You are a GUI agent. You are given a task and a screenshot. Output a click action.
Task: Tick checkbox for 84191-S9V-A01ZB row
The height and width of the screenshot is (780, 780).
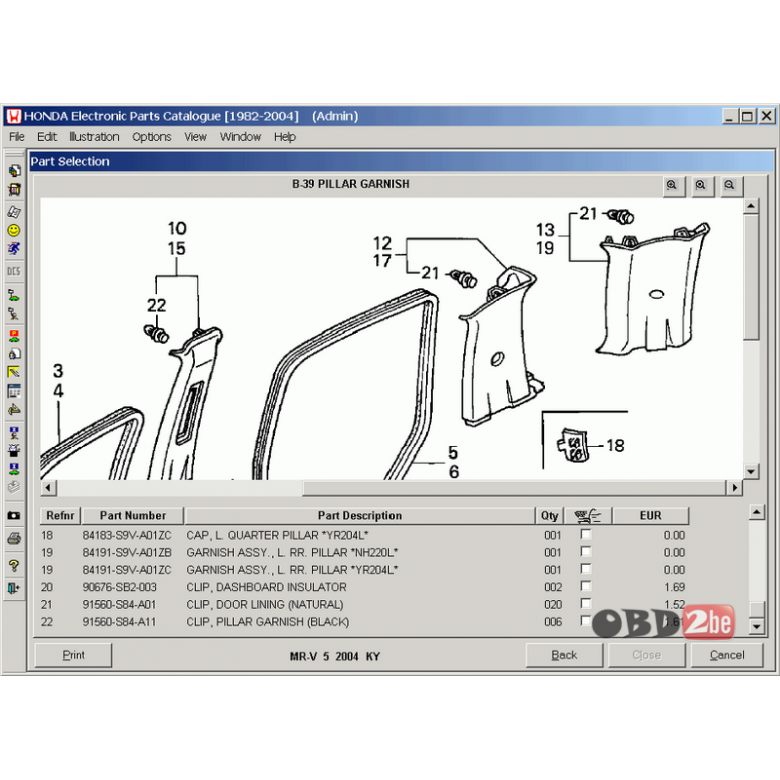tap(586, 552)
